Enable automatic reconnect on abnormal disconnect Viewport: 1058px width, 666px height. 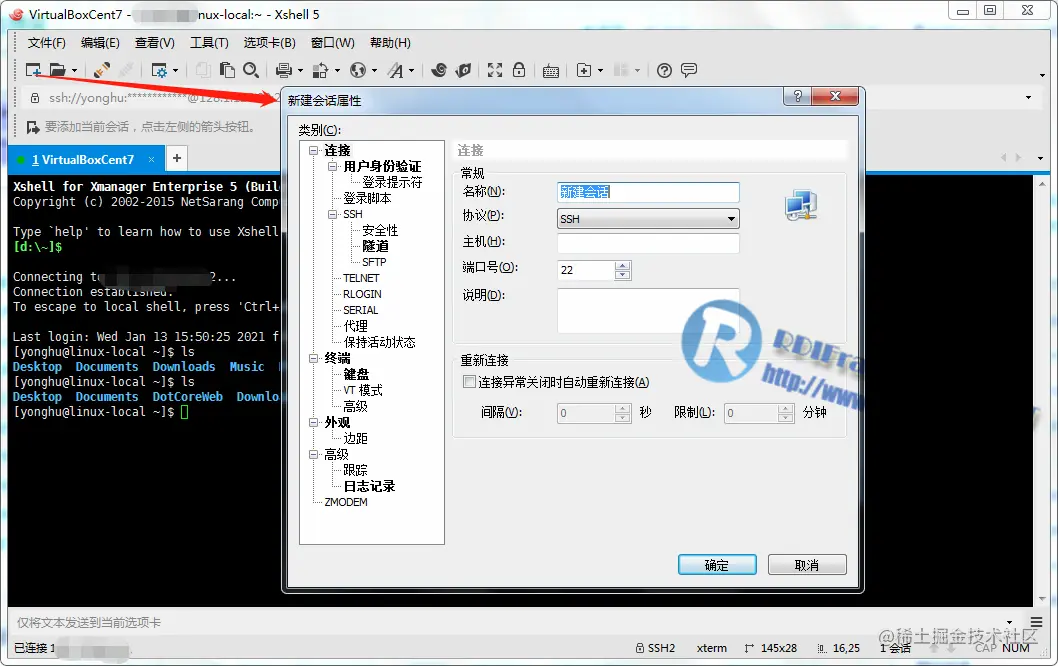coord(469,381)
